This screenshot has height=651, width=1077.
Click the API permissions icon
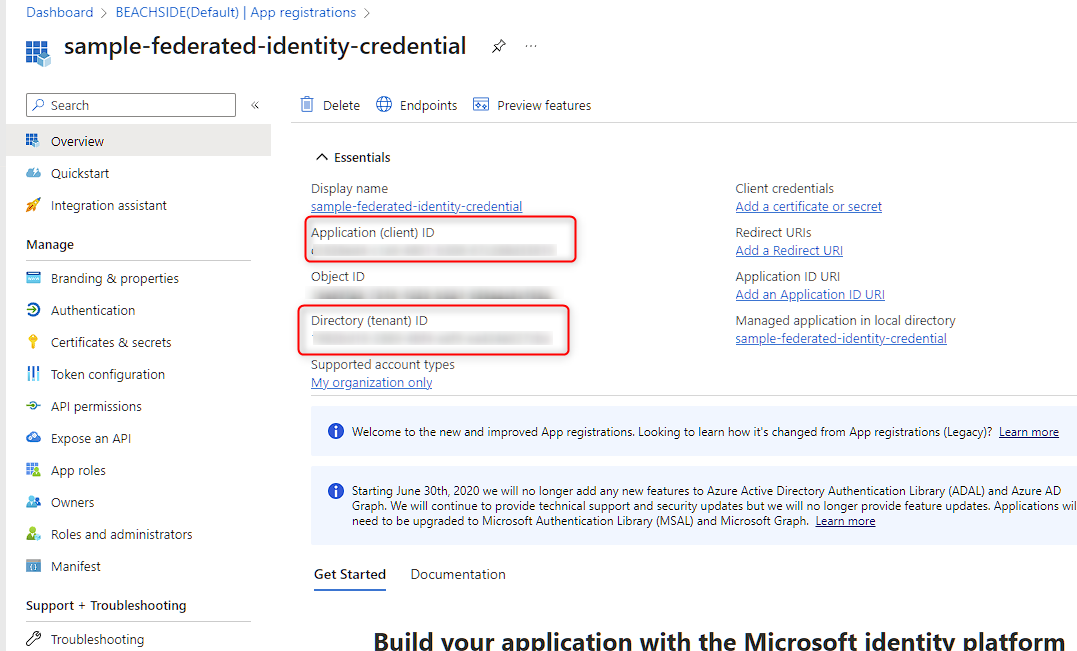tap(33, 406)
